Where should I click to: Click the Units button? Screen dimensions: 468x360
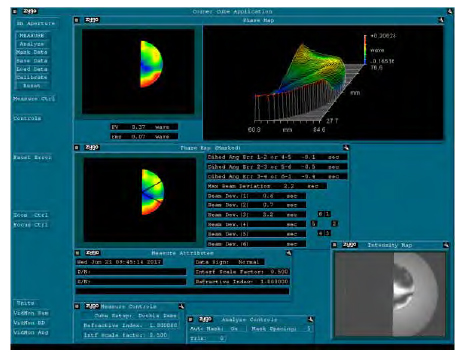26,303
